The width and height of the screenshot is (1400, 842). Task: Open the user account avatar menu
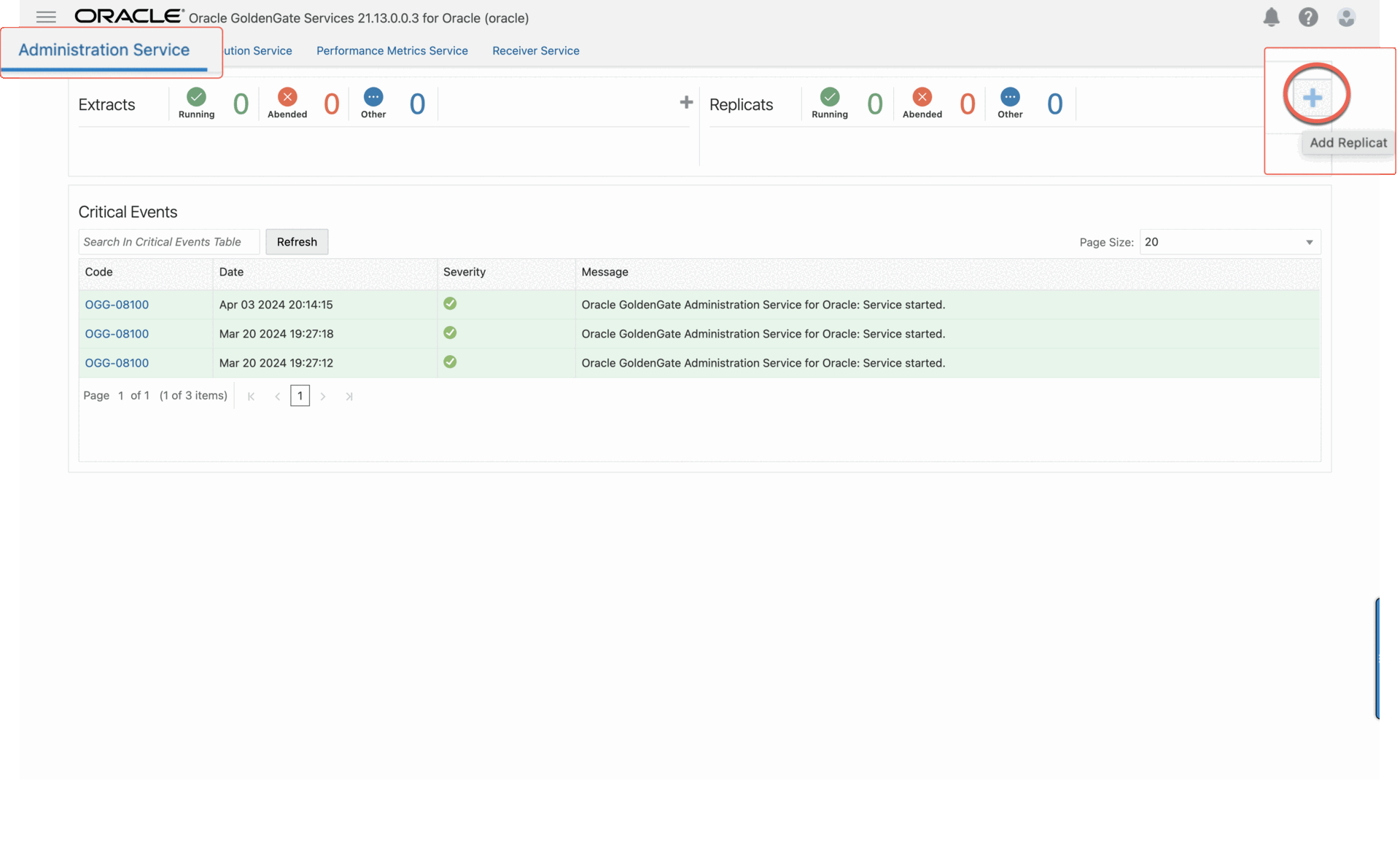pos(1346,17)
